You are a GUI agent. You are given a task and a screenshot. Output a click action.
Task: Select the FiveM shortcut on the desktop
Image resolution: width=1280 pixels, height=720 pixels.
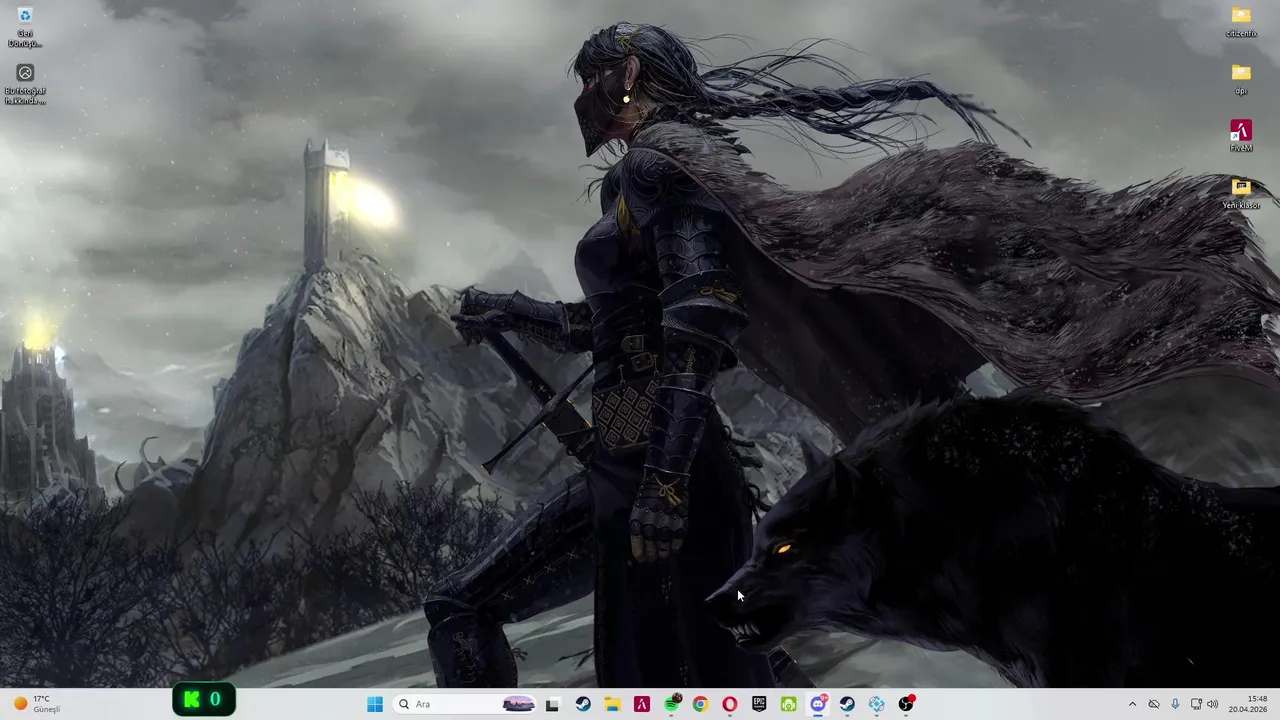[x=1241, y=136]
